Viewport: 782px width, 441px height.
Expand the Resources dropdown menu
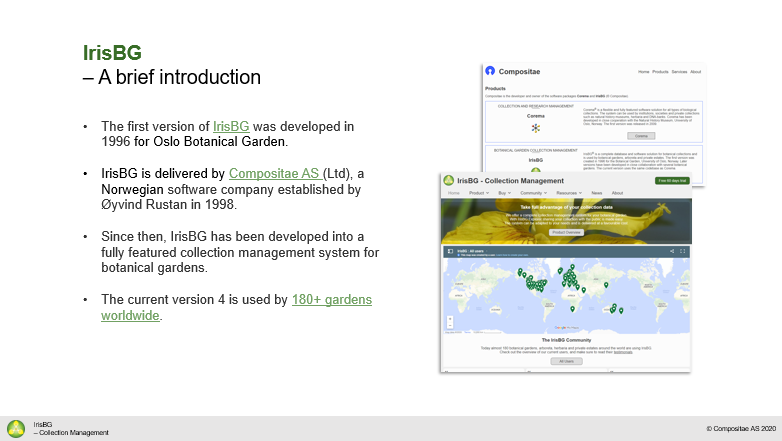tap(569, 193)
